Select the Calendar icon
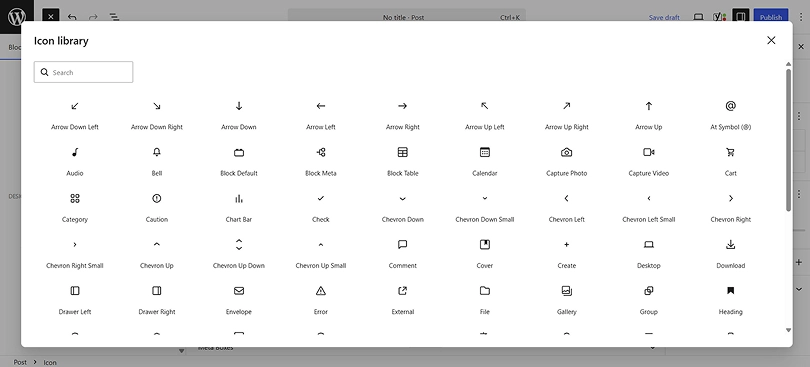 485,152
